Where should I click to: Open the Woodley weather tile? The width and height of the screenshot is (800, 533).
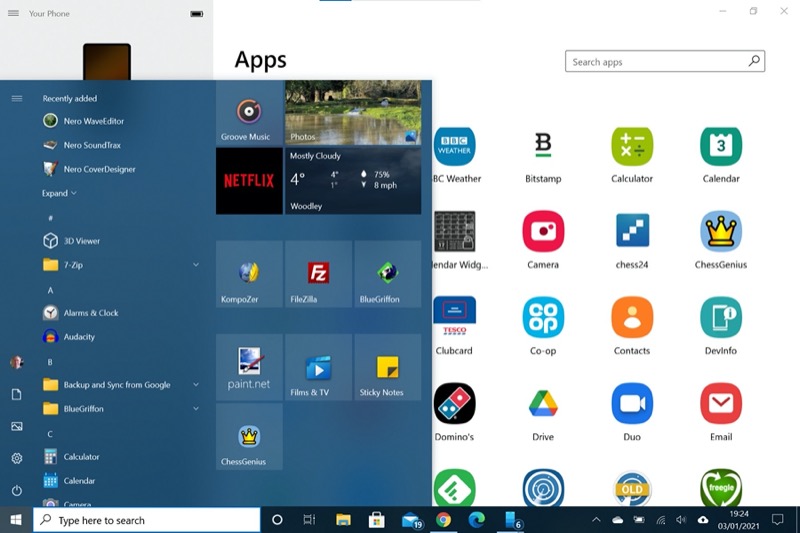click(x=353, y=181)
